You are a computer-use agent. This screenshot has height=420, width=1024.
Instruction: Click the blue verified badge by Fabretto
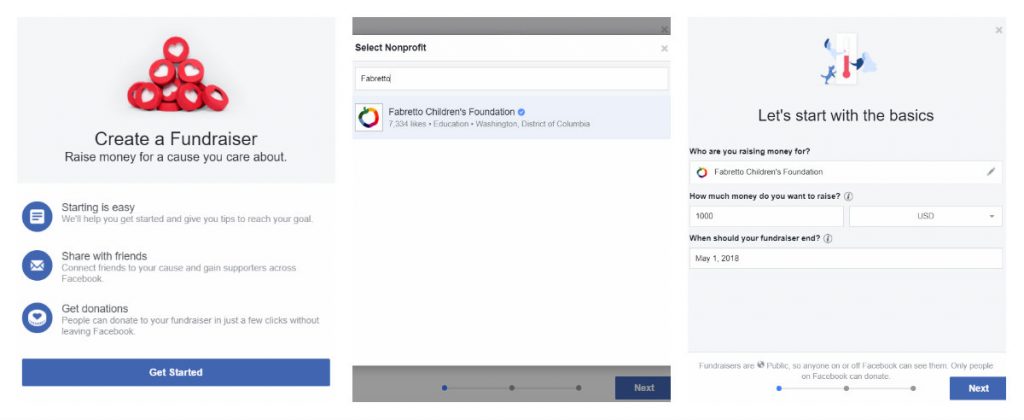pos(521,112)
